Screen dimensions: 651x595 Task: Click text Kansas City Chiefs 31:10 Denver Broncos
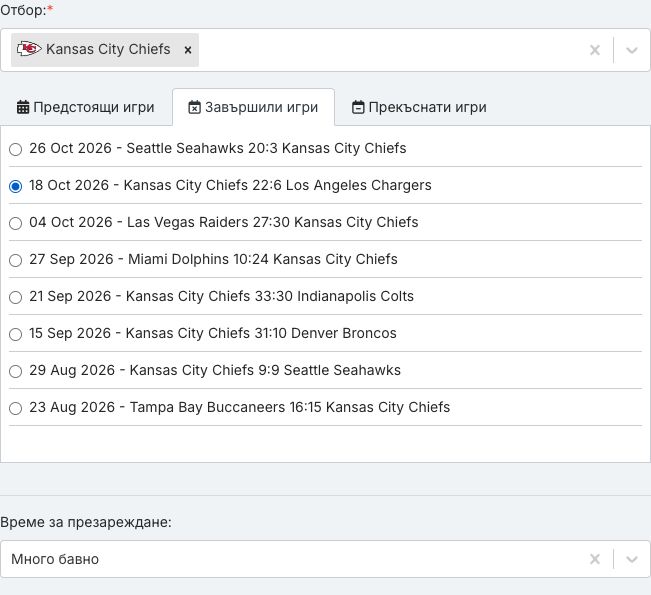coord(261,333)
